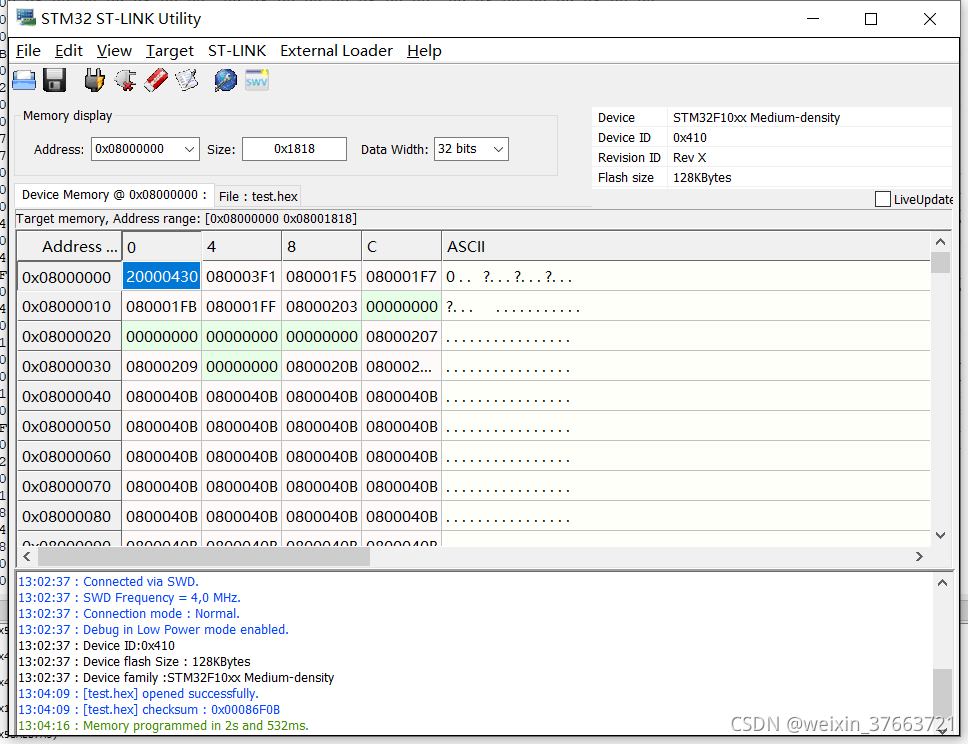Select cell 0800020B
Screen dimensions: 968x744
322,366
